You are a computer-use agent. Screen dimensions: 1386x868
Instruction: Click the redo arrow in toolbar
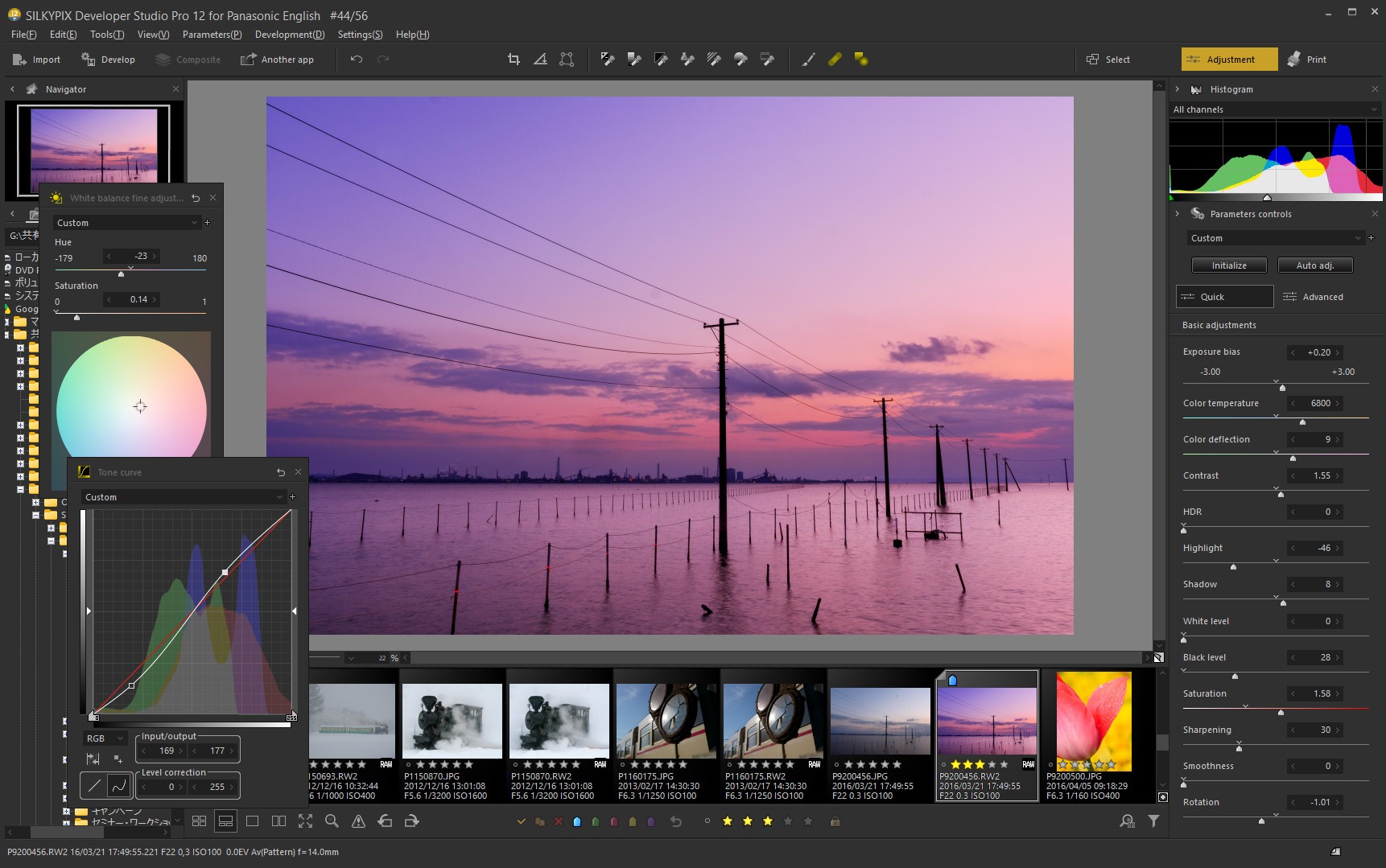(383, 59)
